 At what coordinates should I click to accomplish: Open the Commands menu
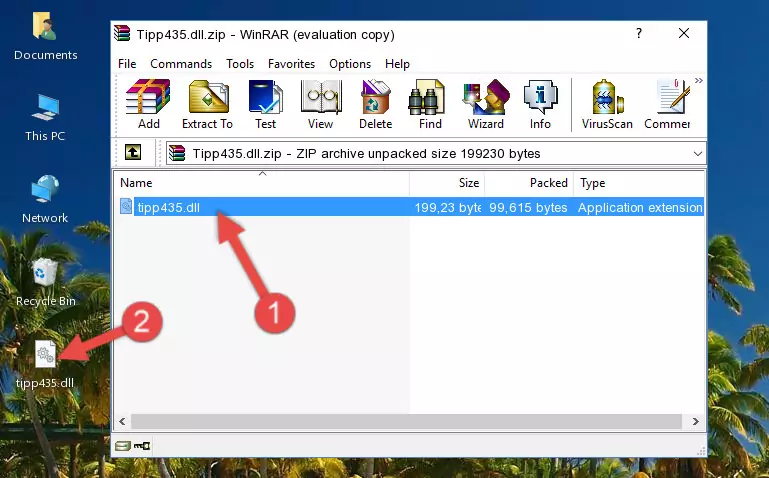181,64
